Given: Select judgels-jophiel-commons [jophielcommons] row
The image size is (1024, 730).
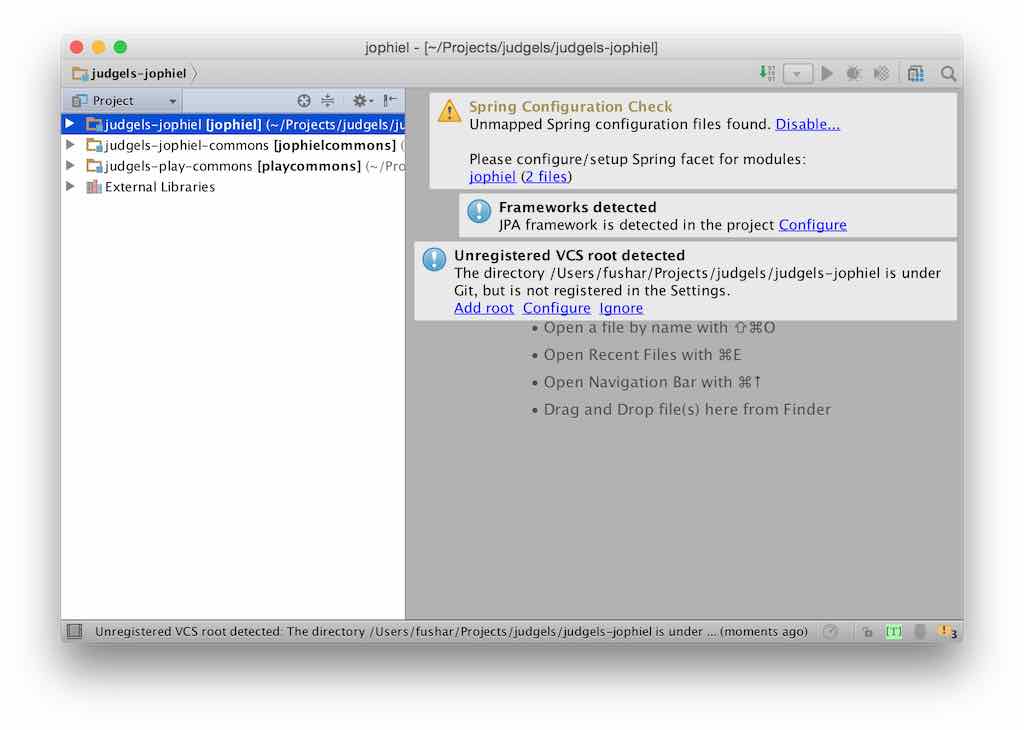Looking at the screenshot, I should coord(233,145).
